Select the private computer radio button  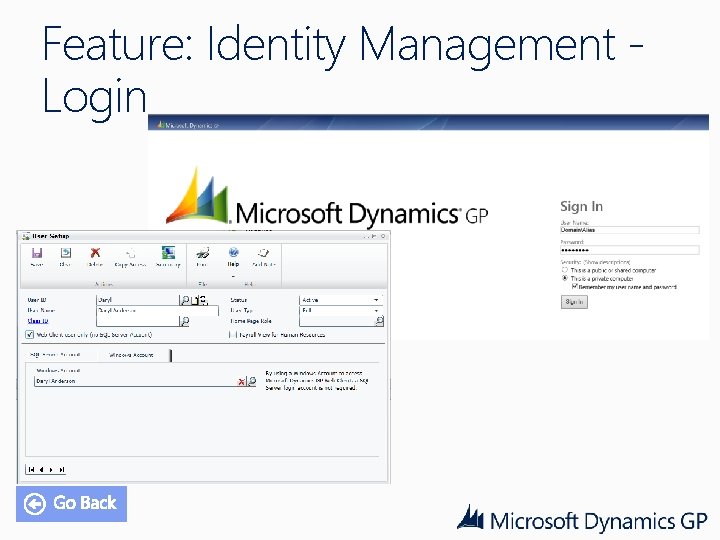coord(565,278)
